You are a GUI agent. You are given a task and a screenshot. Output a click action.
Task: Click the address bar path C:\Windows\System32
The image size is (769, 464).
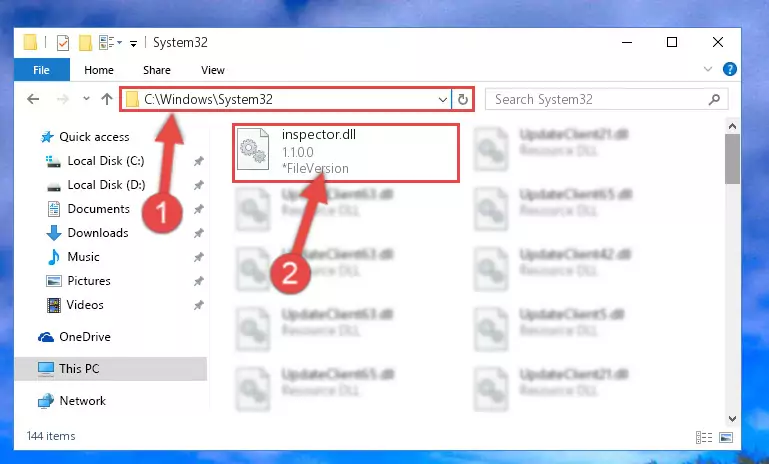click(x=208, y=100)
